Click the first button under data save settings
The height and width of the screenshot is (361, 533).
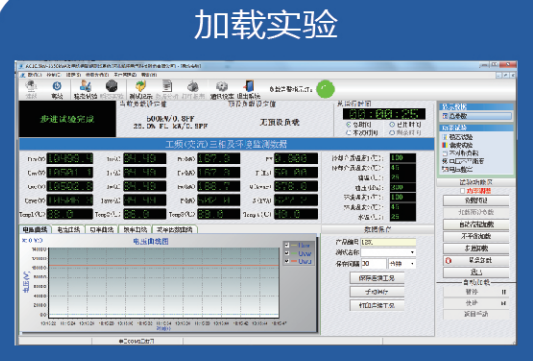[377, 278]
